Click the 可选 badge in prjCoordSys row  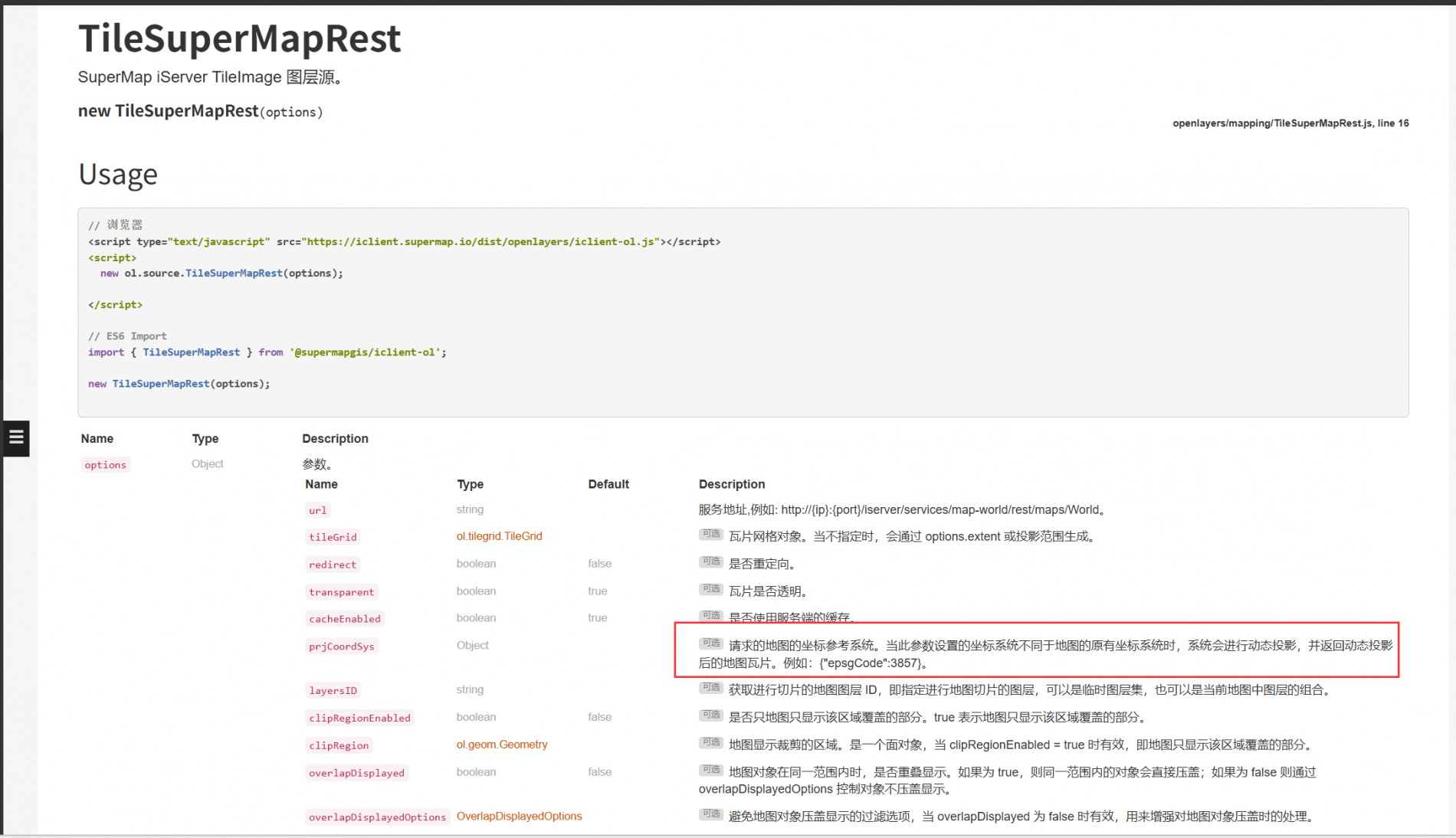[710, 644]
